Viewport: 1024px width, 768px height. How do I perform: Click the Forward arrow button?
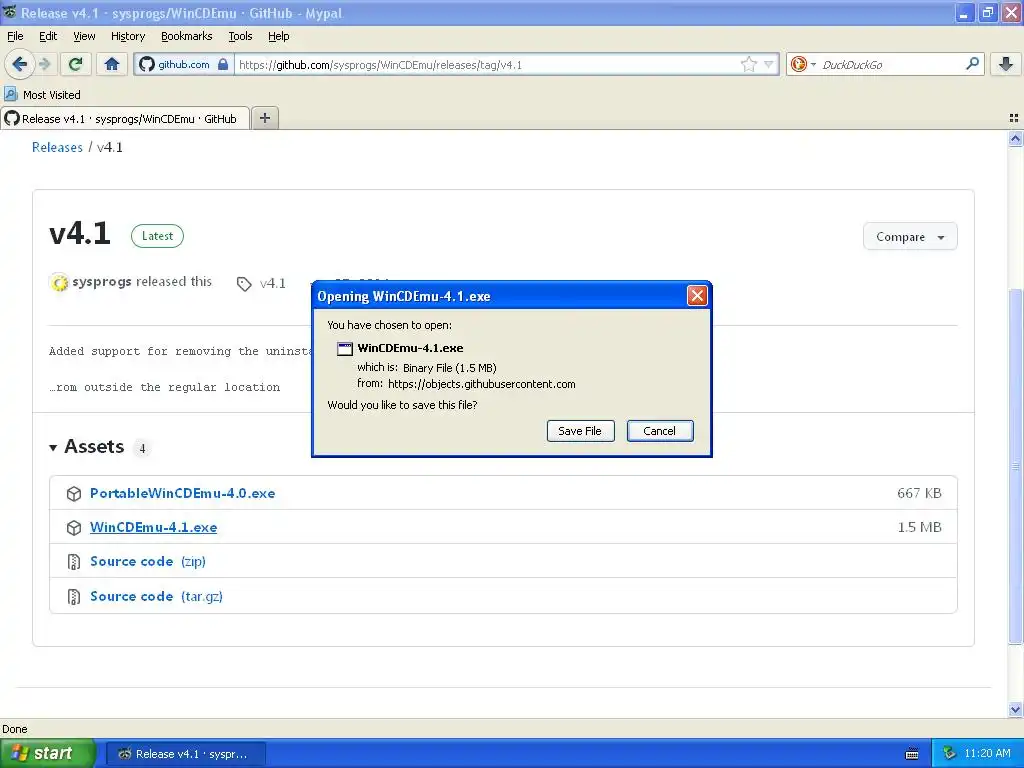(44, 64)
